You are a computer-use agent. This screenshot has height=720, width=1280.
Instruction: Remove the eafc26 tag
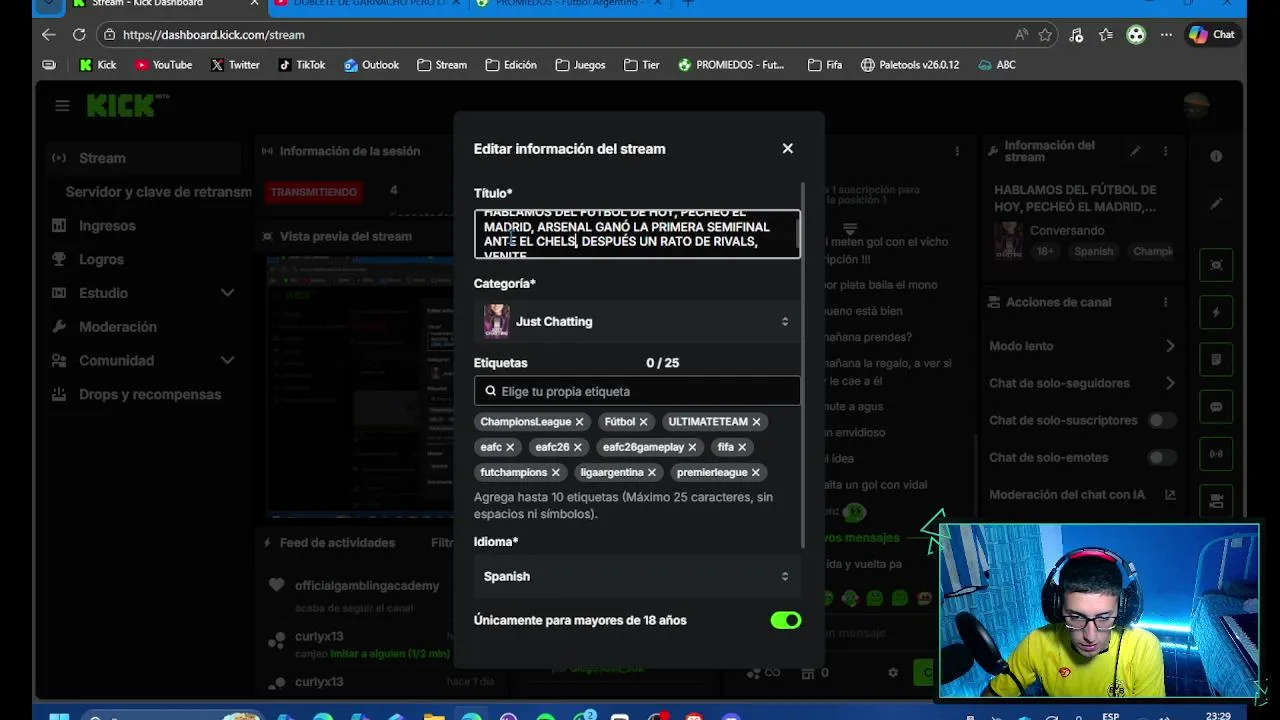coord(577,447)
